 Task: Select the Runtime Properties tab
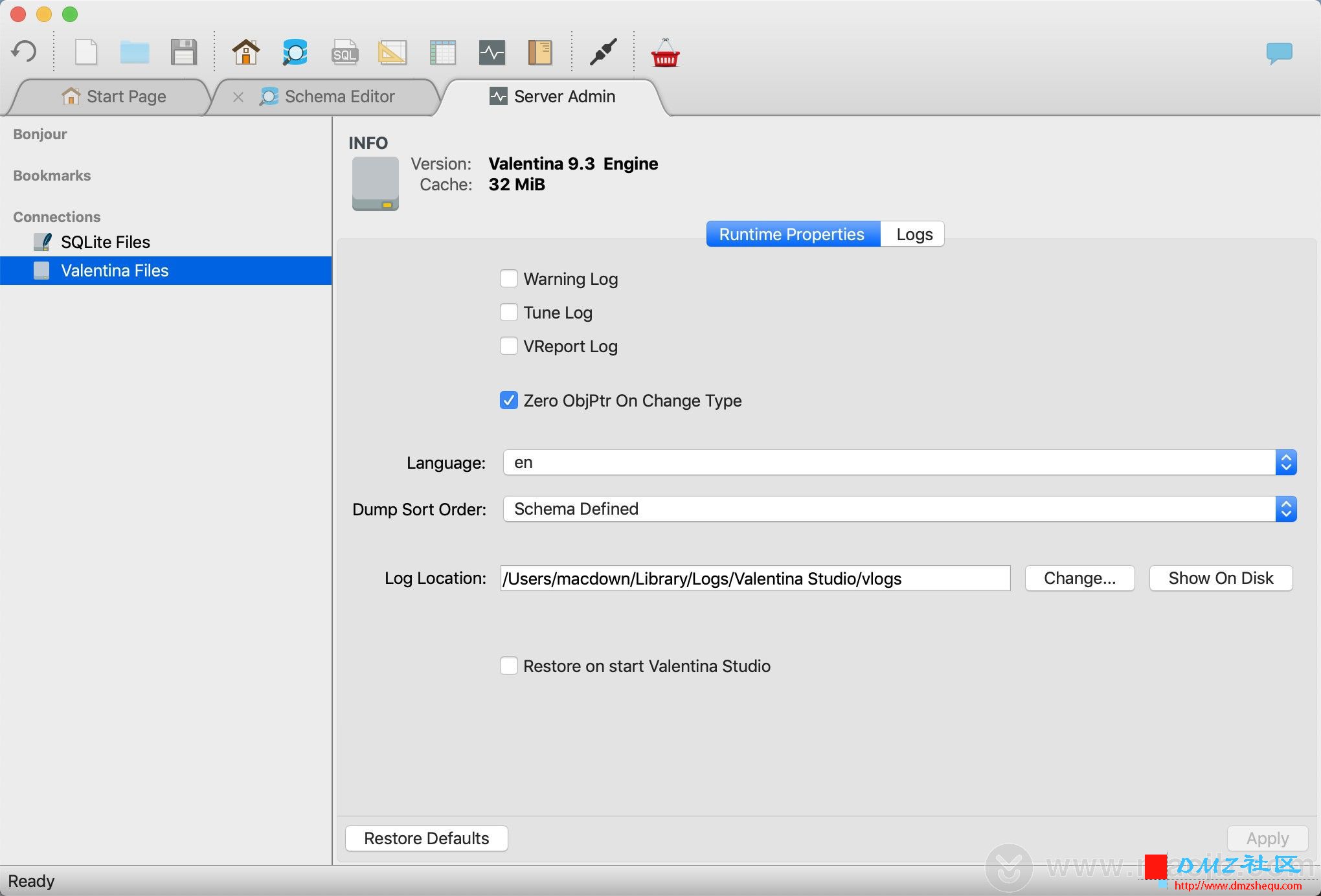[791, 234]
